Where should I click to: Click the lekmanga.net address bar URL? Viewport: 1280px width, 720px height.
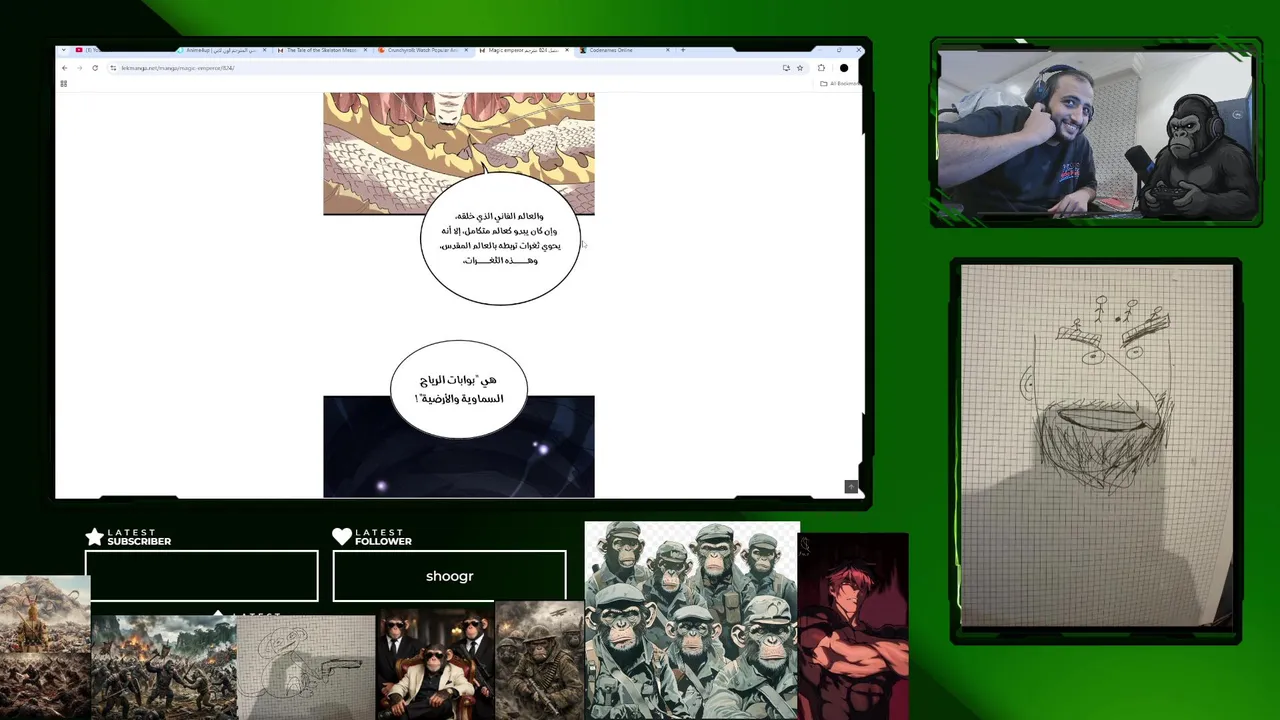click(177, 68)
